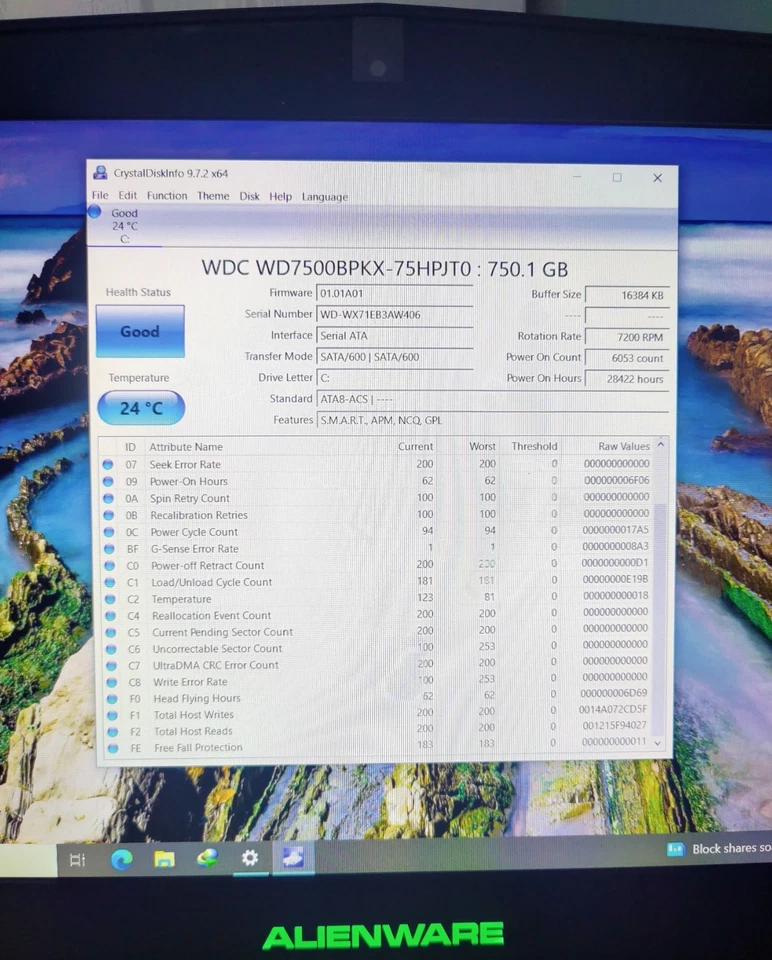Click the status dot for the Temperature row
The width and height of the screenshot is (772, 960).
(111, 599)
